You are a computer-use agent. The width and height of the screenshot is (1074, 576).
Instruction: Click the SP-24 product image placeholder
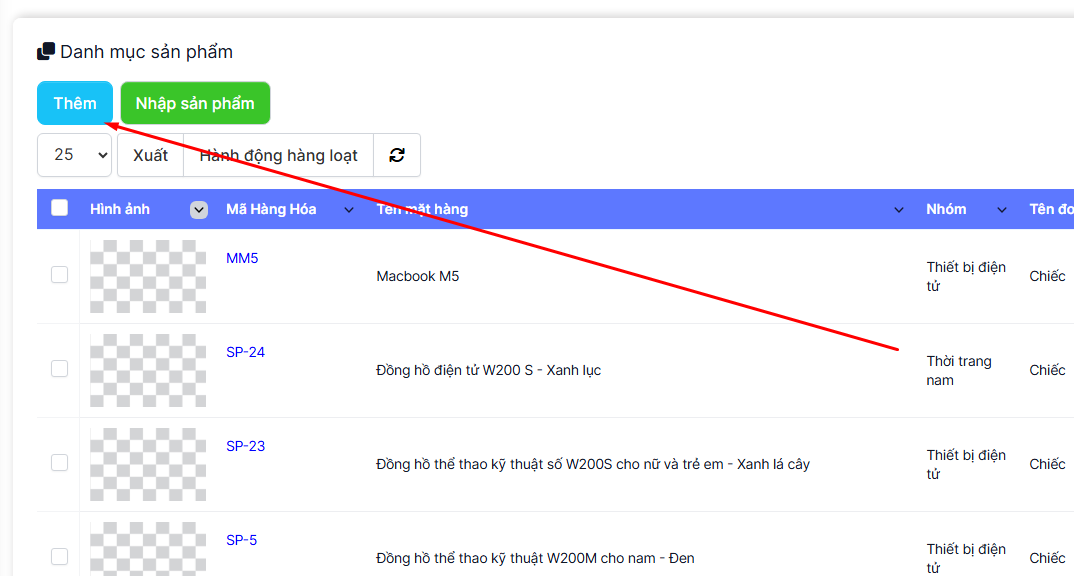coord(148,370)
